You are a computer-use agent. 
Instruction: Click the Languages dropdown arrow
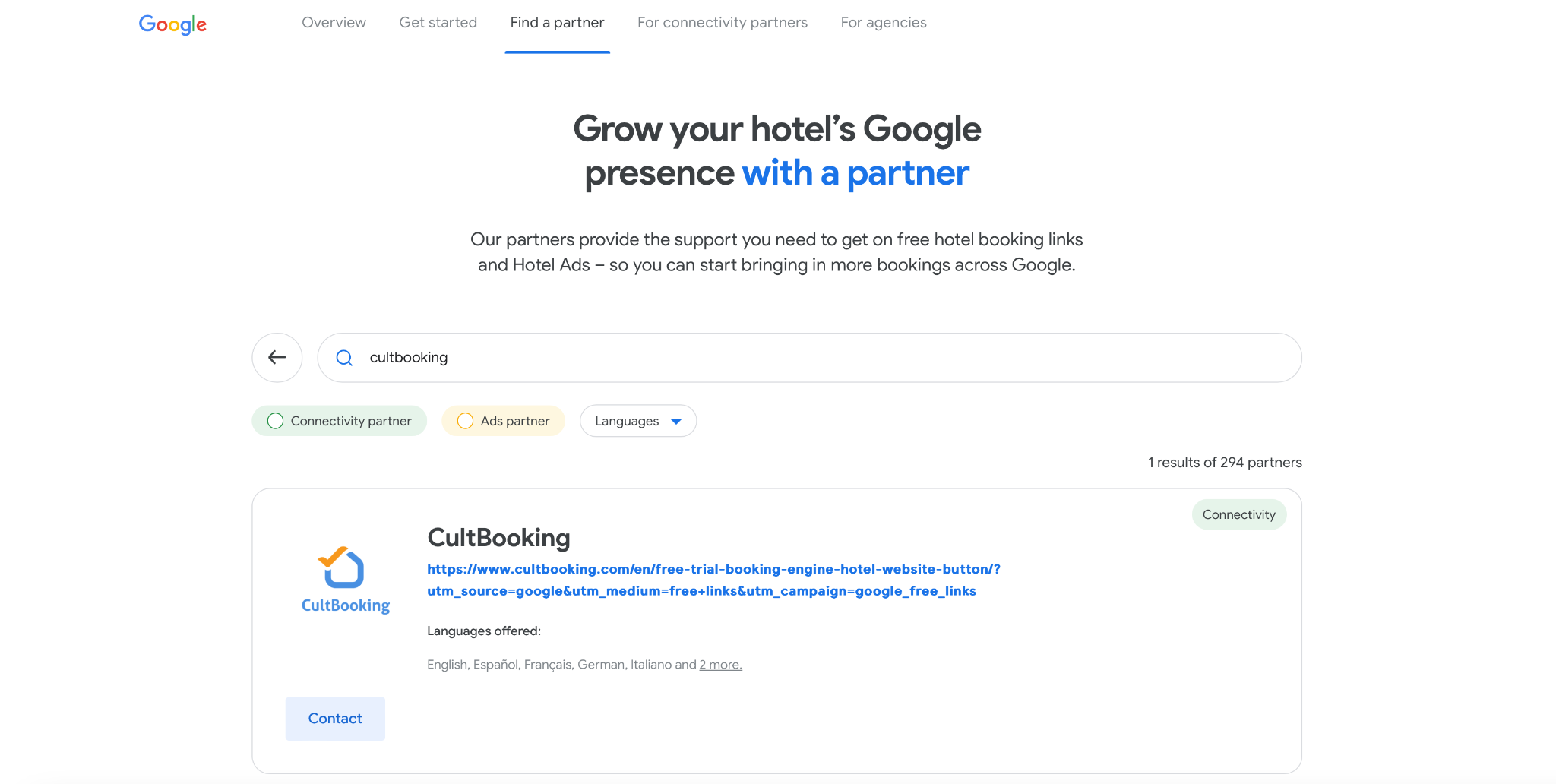click(x=676, y=422)
